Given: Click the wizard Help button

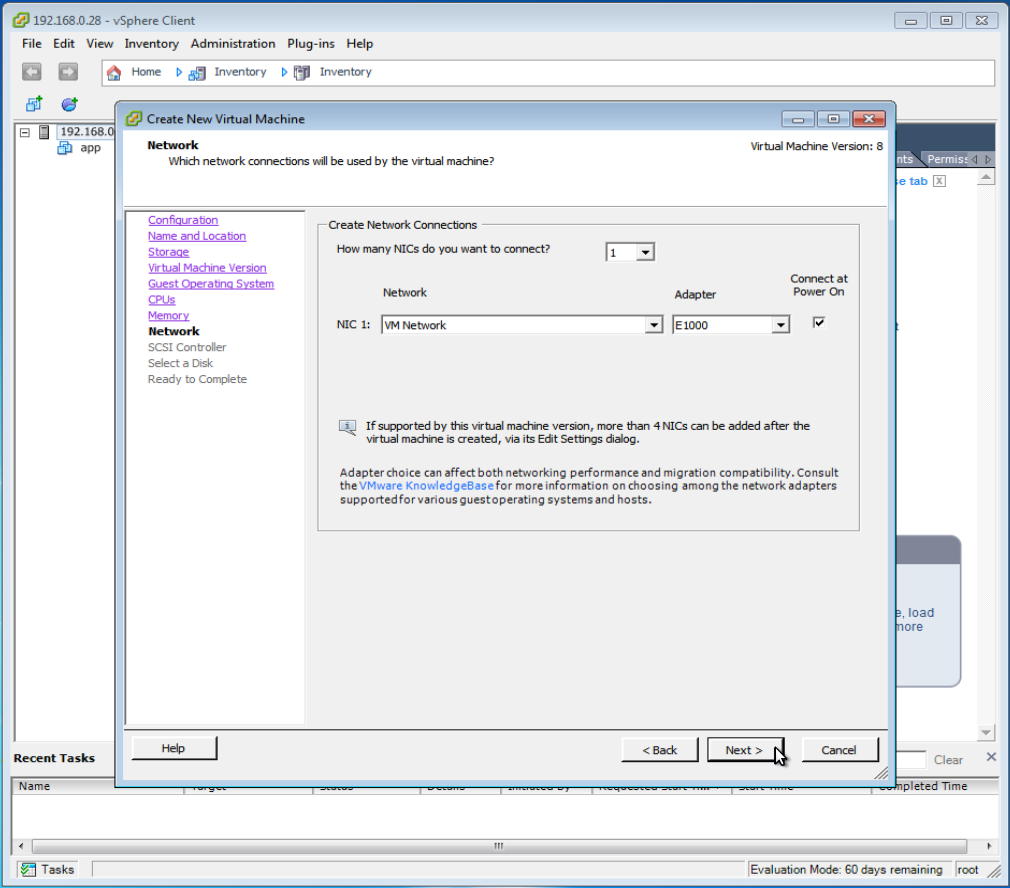Looking at the screenshot, I should click(174, 748).
